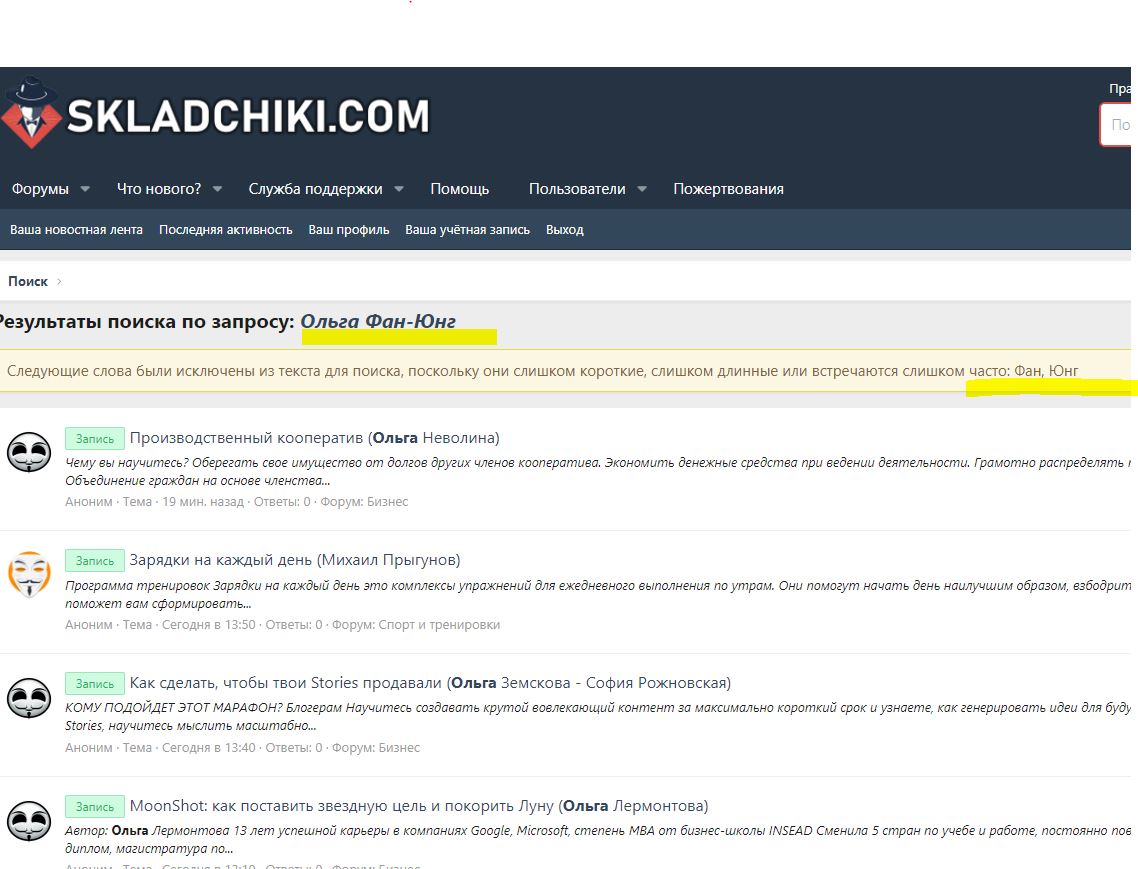The height and width of the screenshot is (869, 1138).
Task: Open the Форумы menu
Action: point(40,189)
